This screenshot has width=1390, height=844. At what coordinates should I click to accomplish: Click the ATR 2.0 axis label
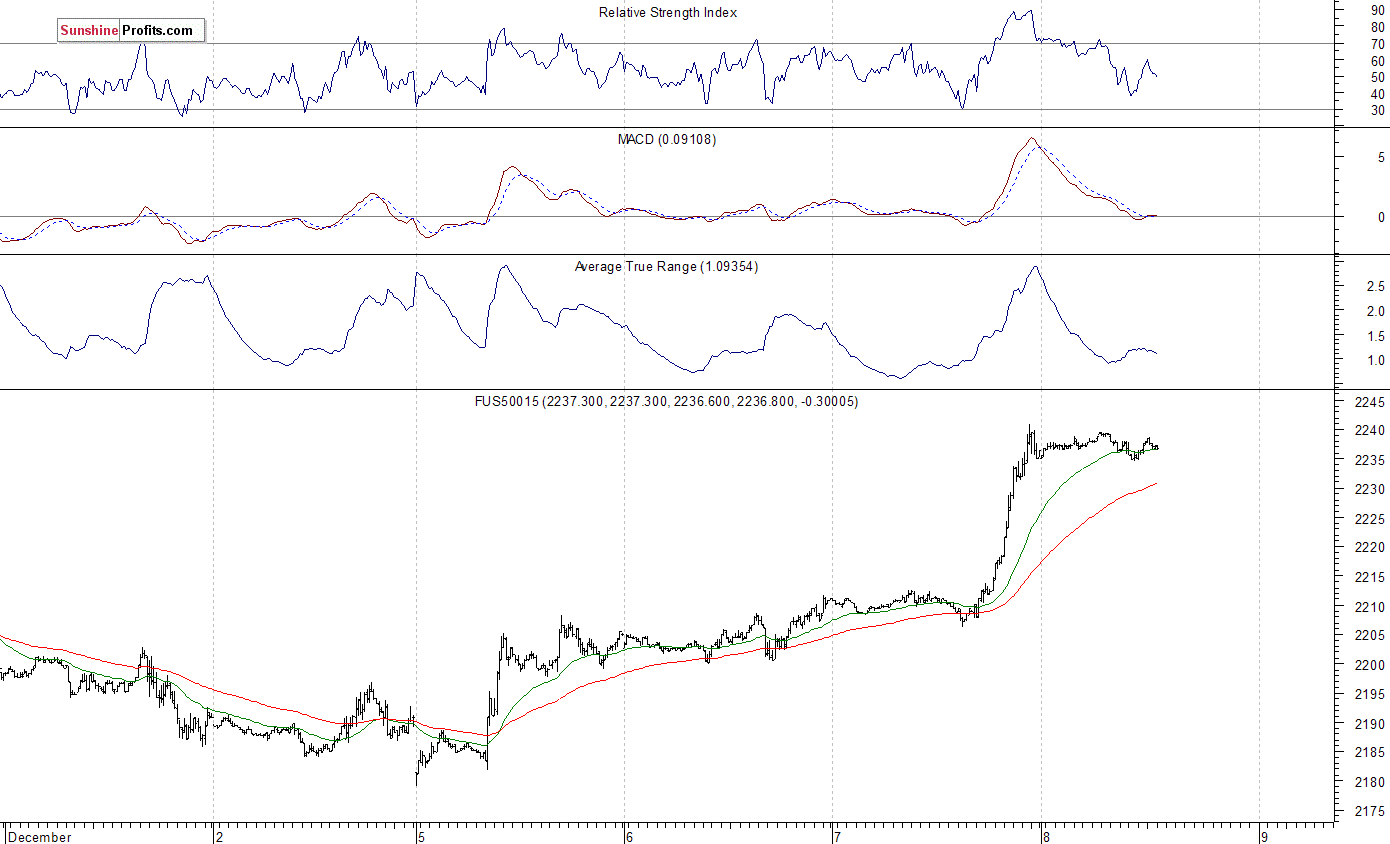click(1376, 312)
